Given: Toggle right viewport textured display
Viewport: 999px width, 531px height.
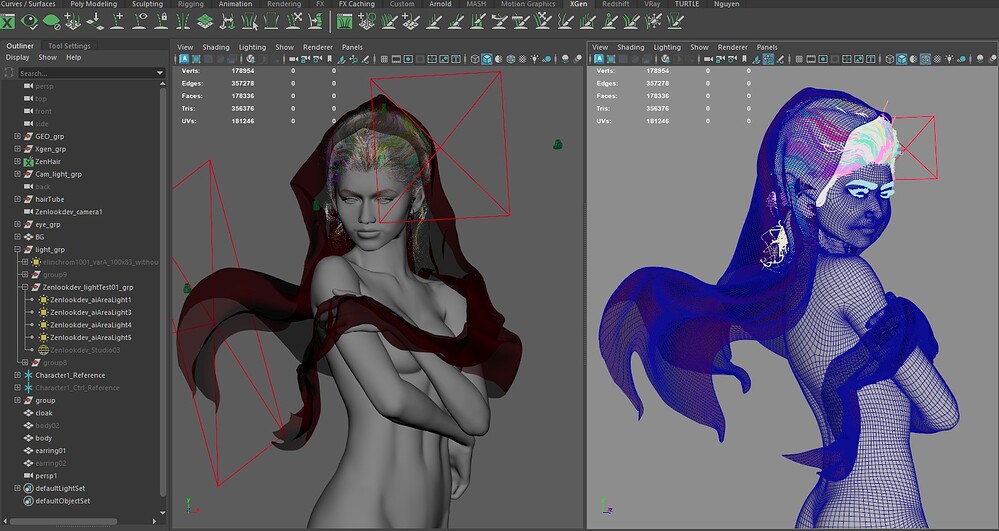Looking at the screenshot, I should 937,59.
